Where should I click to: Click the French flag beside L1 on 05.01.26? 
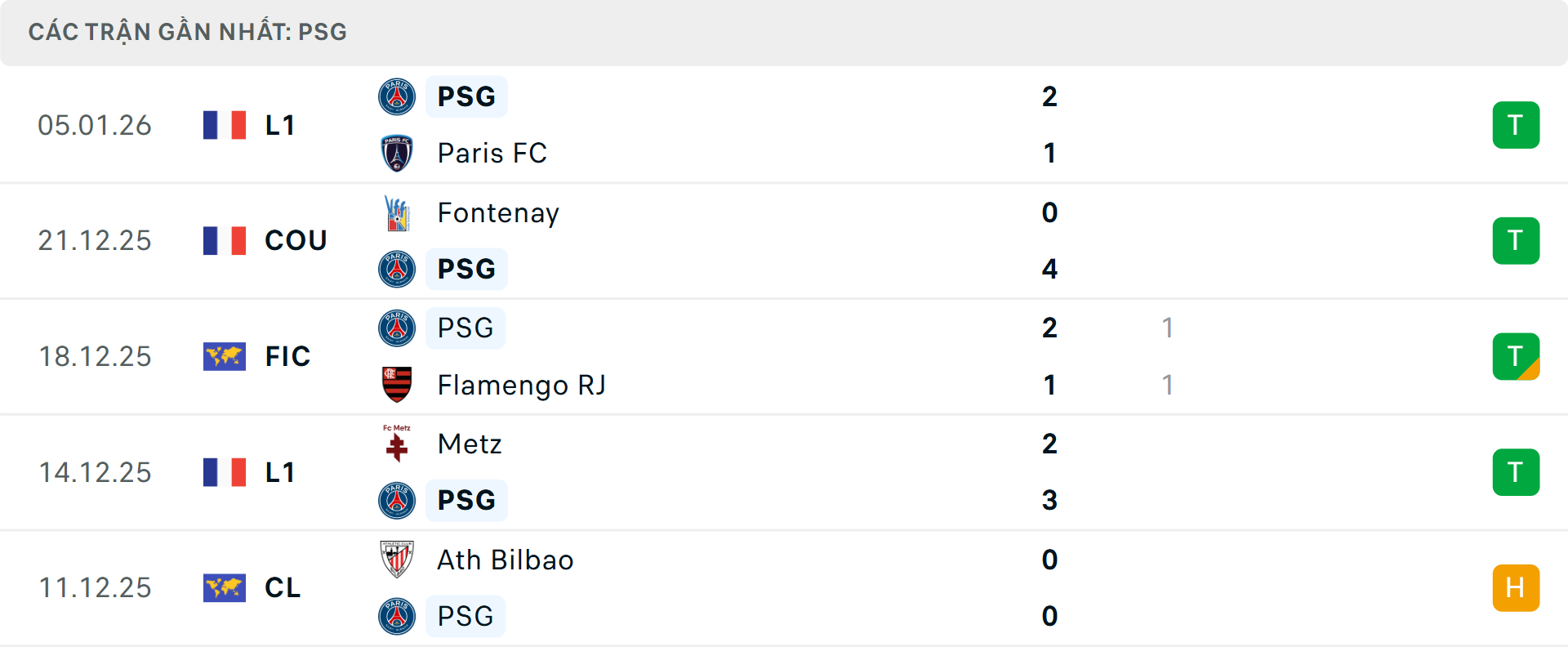(224, 124)
